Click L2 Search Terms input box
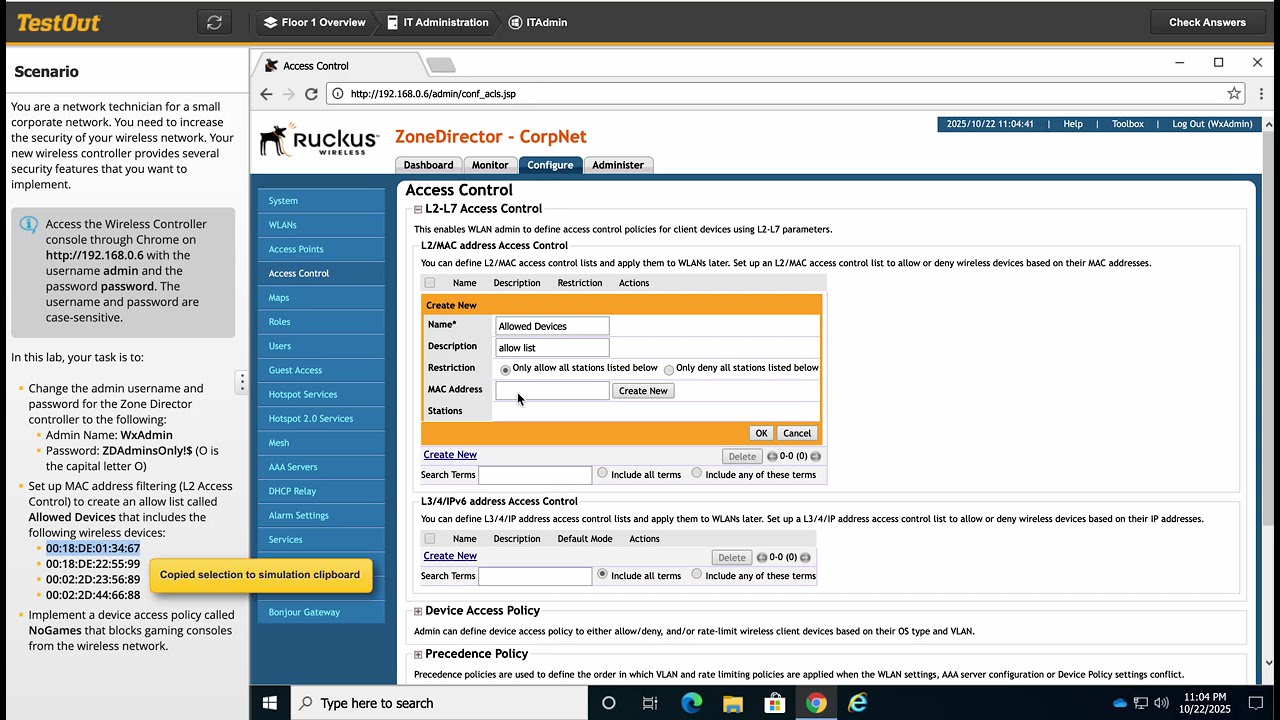Image resolution: width=1280 pixels, height=720 pixels. [x=535, y=475]
